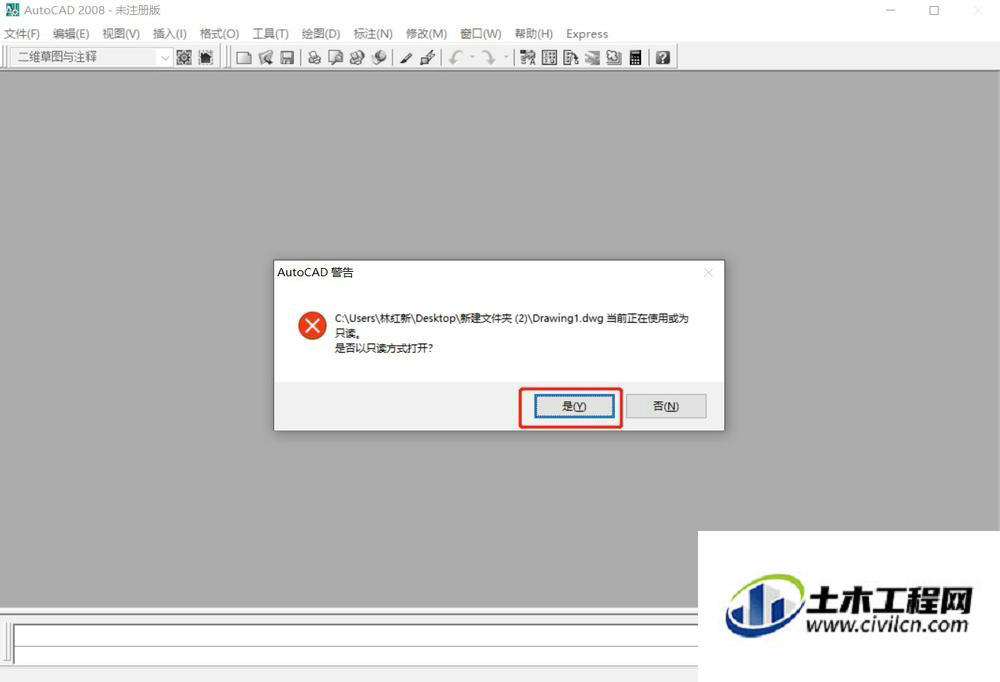This screenshot has width=1000, height=682.
Task: Open the 视图(V) menu
Action: [121, 34]
